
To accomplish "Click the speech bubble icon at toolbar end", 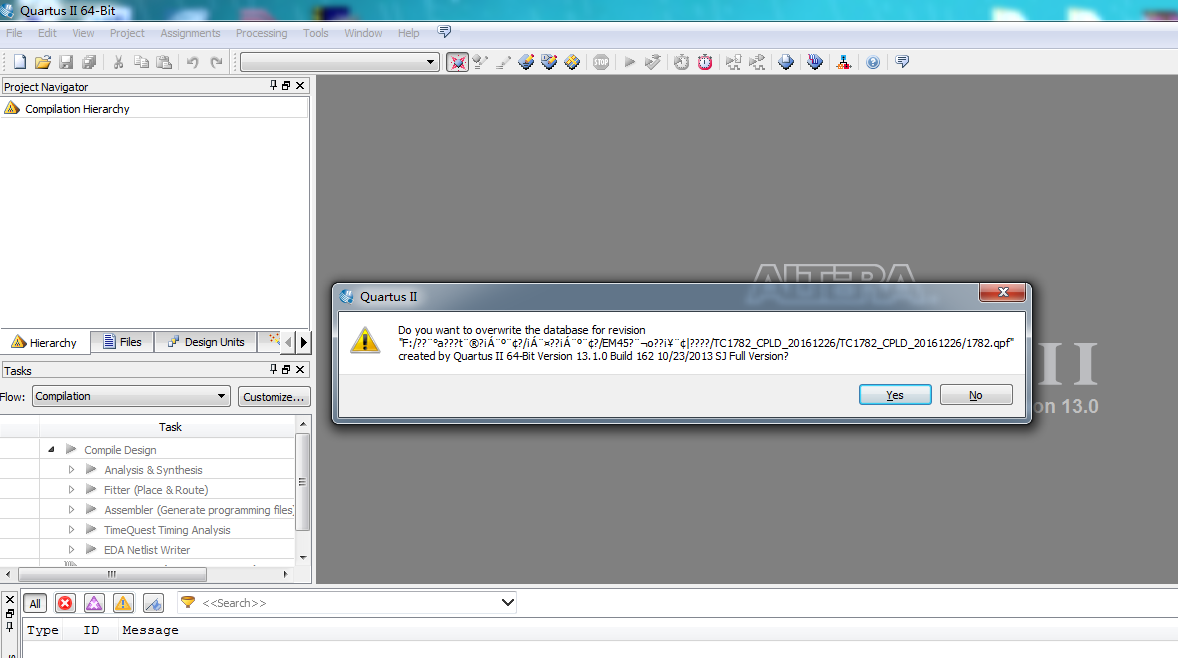I will pos(902,62).
